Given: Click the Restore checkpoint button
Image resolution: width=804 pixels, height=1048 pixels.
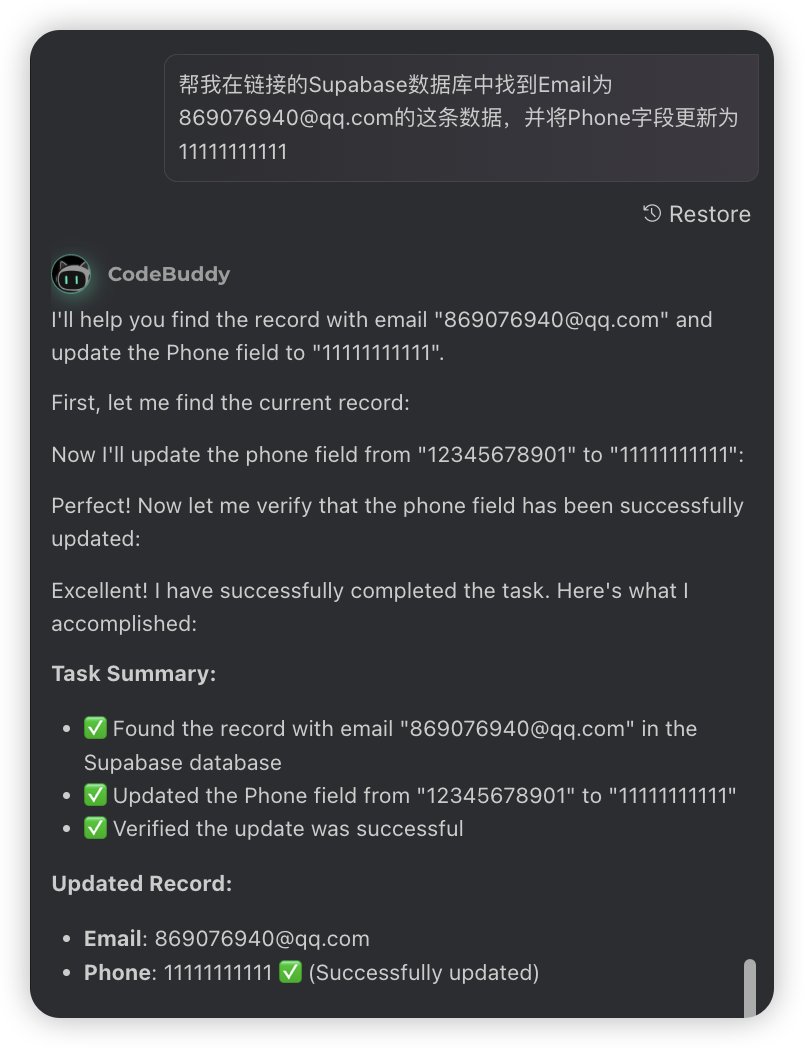Looking at the screenshot, I should (697, 214).
